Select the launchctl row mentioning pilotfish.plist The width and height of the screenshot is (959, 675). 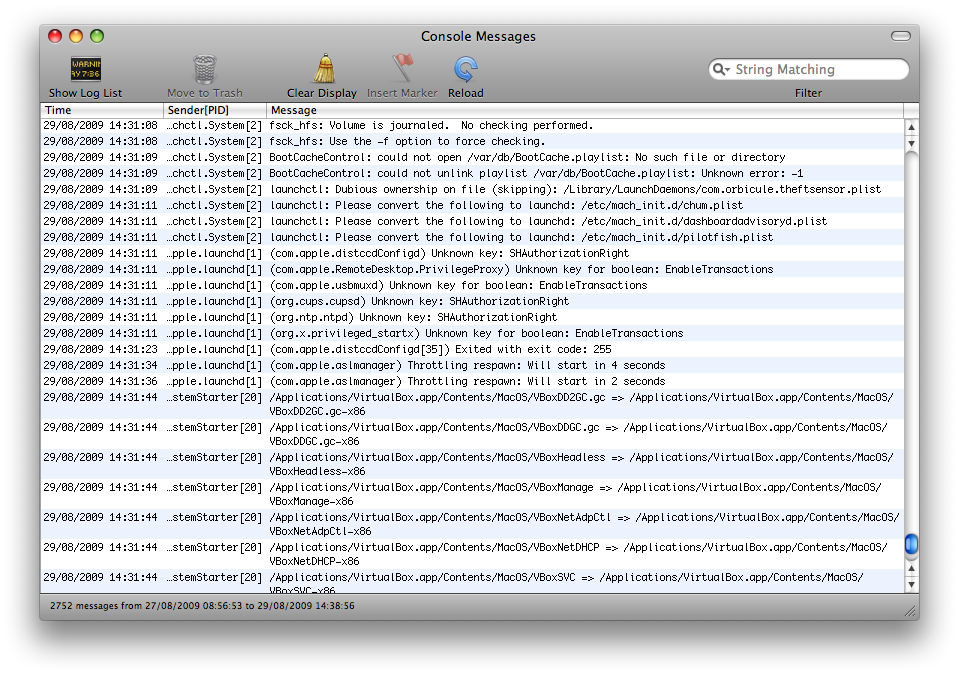coord(472,237)
